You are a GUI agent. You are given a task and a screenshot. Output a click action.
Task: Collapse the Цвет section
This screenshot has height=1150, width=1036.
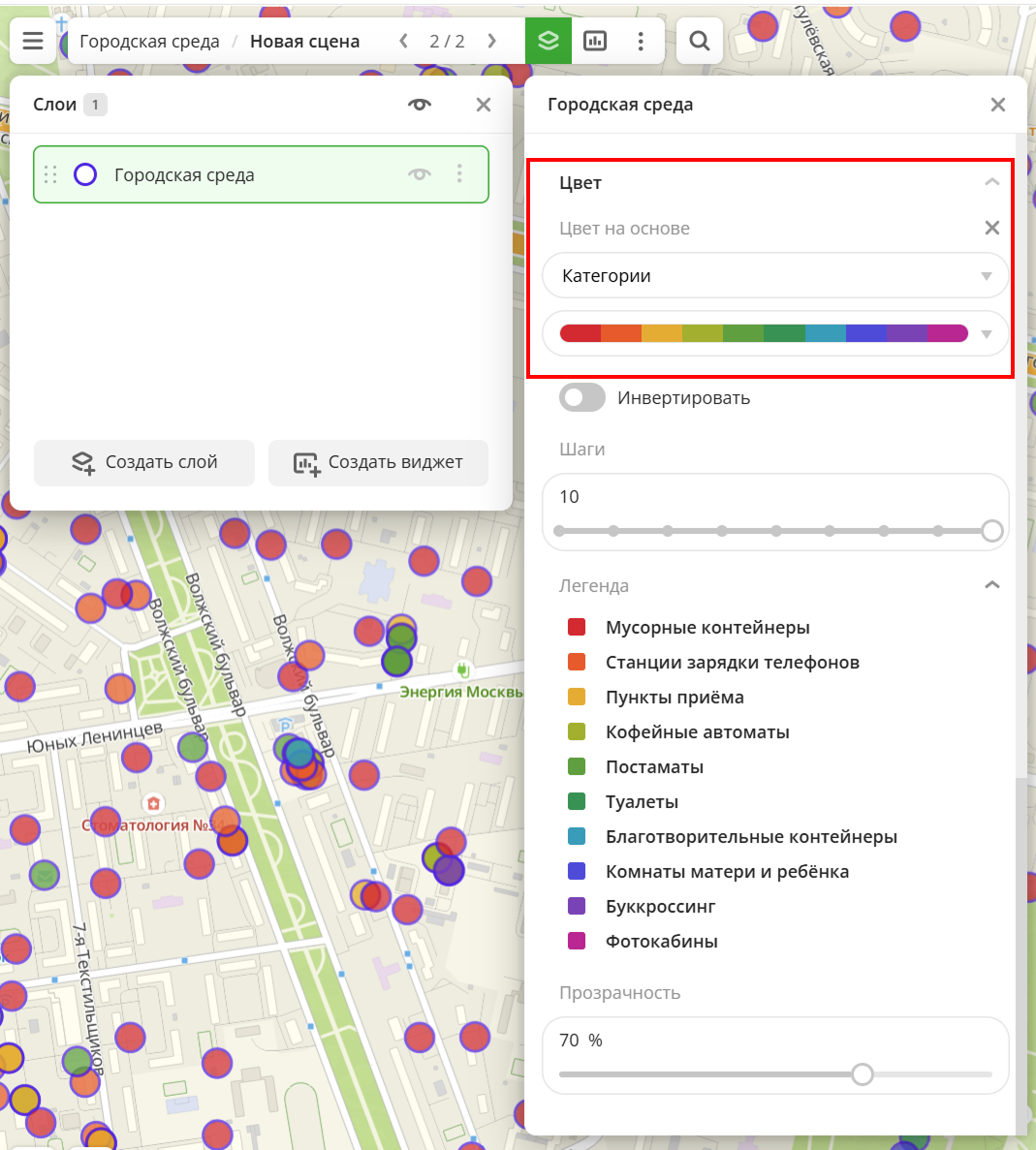[991, 182]
